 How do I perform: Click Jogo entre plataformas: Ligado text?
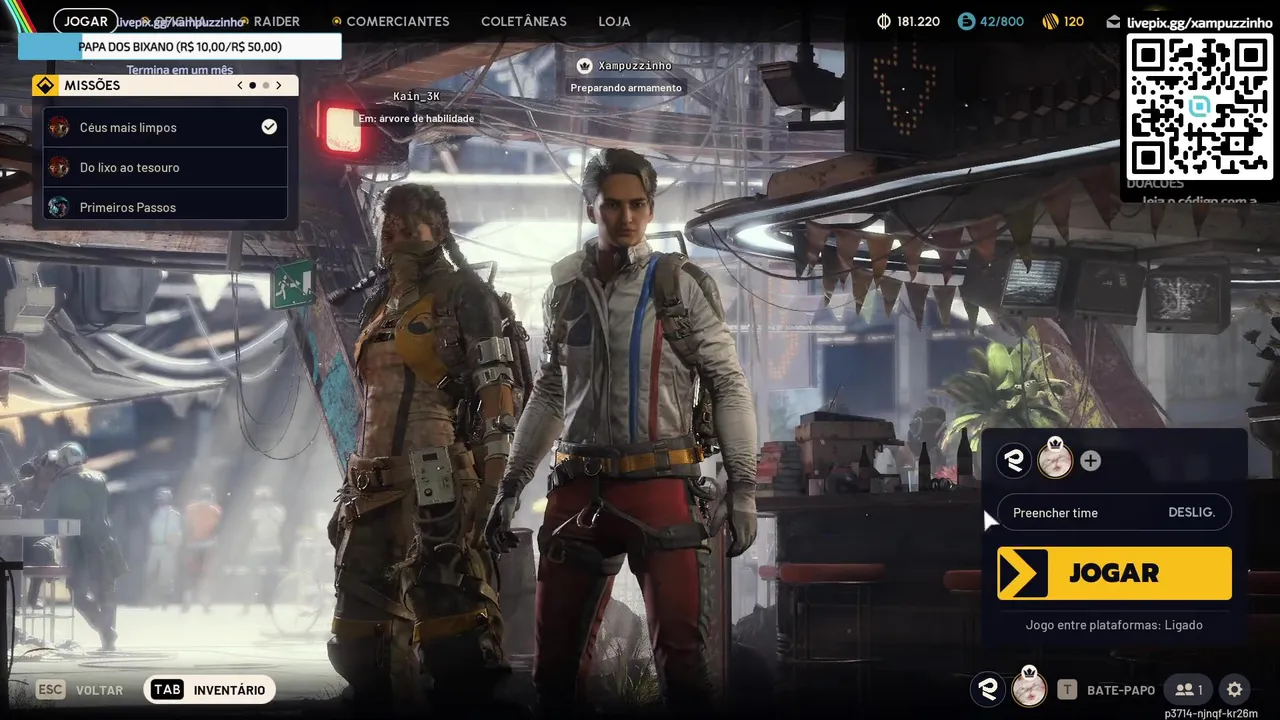[x=1114, y=625]
